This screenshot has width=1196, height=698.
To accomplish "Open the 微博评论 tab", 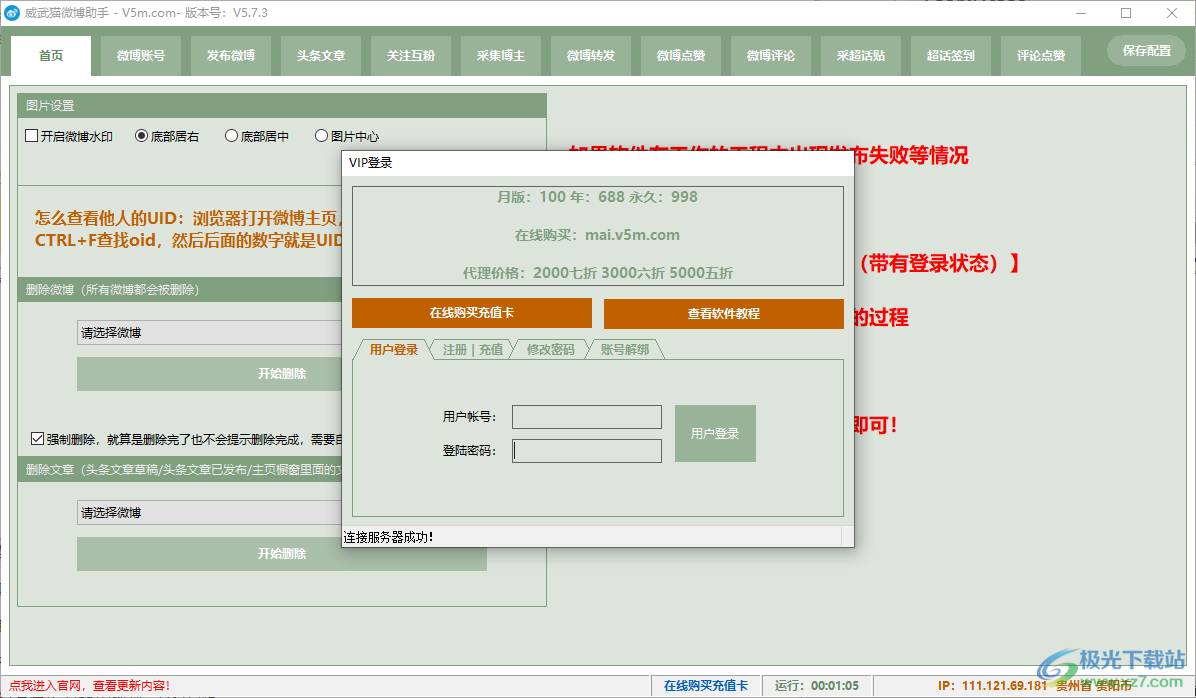I will (771, 56).
